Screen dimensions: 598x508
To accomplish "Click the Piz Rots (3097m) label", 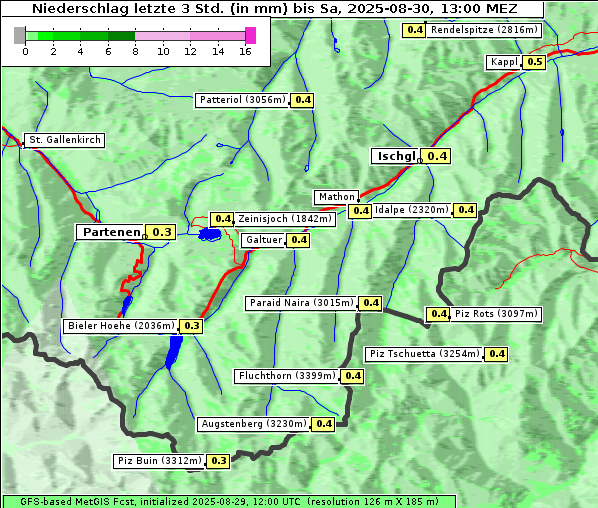I will (496, 314).
